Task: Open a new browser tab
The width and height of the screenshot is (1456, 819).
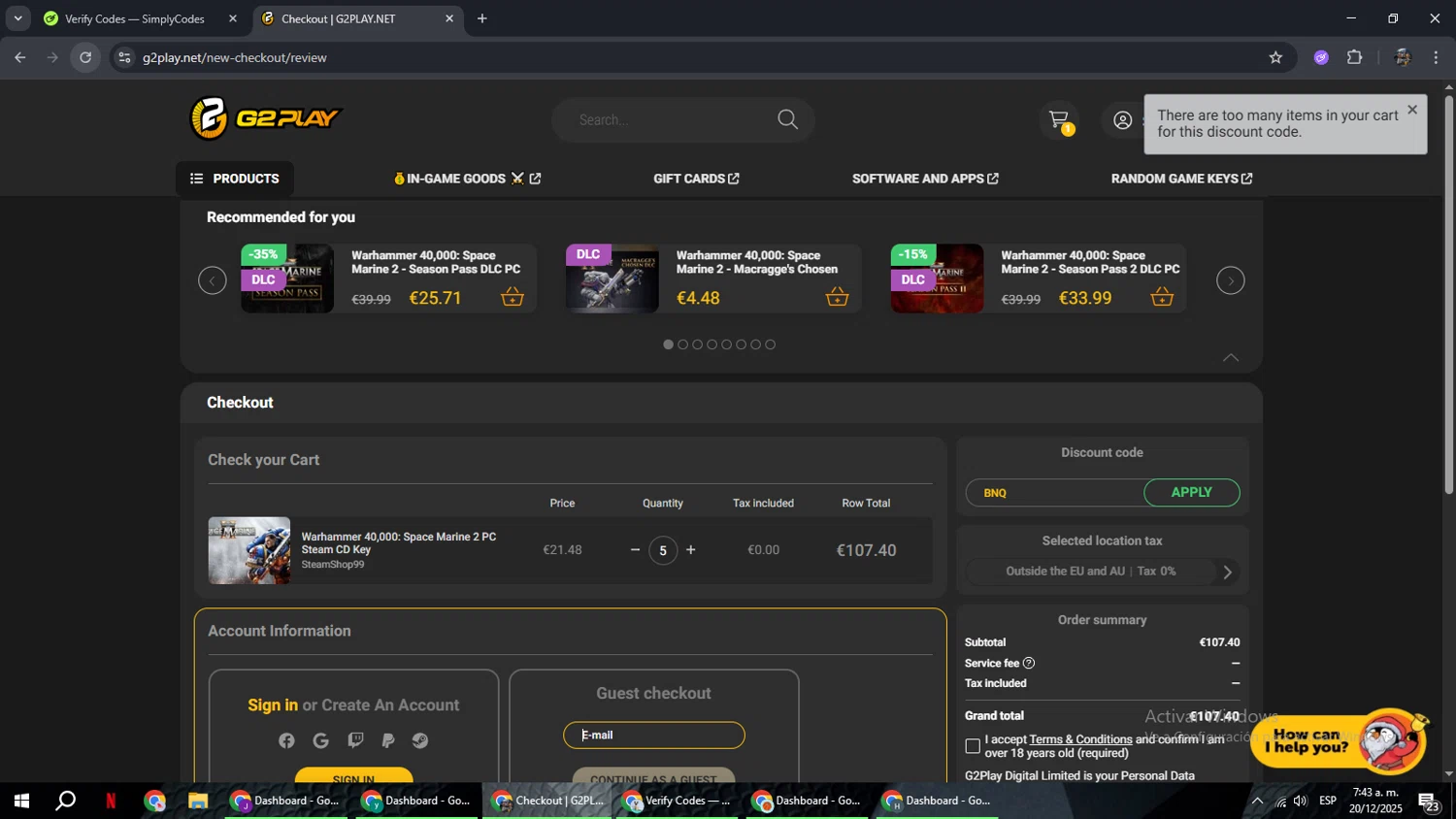Action: (482, 18)
